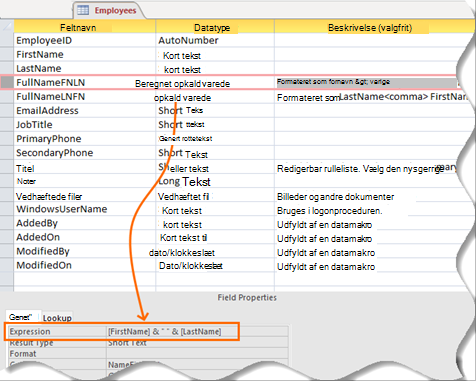Select the Employees table tab

tap(108, 10)
